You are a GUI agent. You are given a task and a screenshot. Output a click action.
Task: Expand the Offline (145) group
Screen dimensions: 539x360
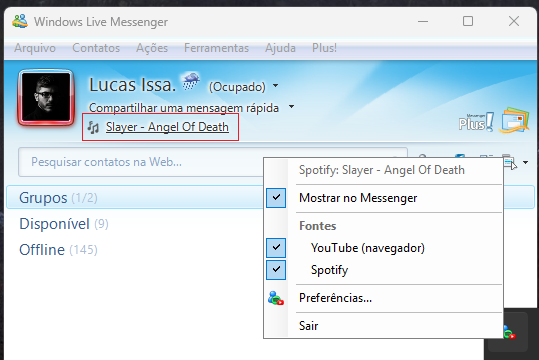[x=58, y=250]
